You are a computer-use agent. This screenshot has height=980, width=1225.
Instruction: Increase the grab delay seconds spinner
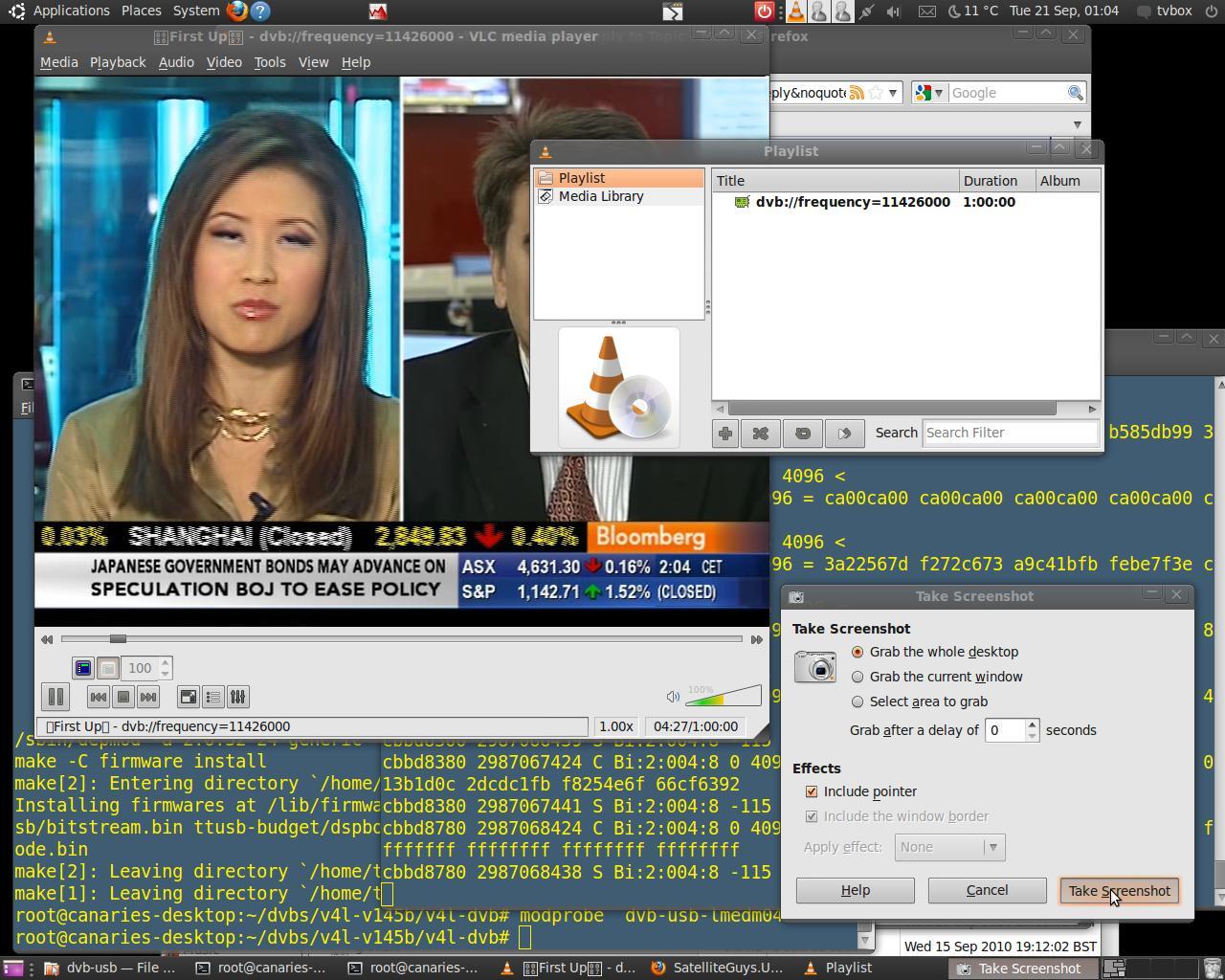[1032, 724]
